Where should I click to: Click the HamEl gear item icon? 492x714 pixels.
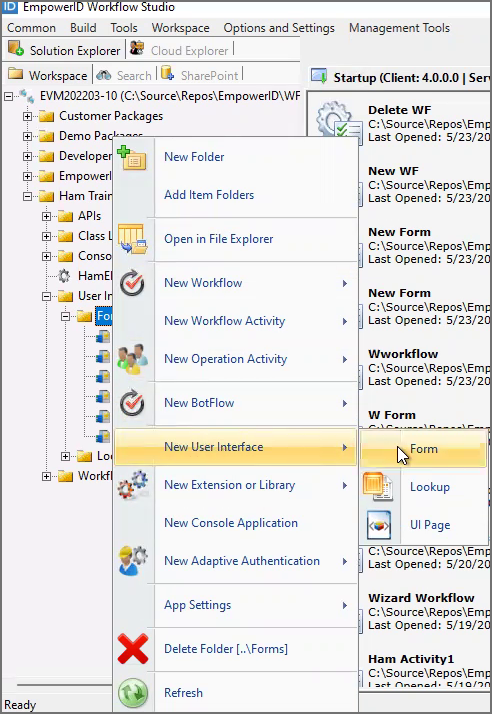tap(64, 275)
